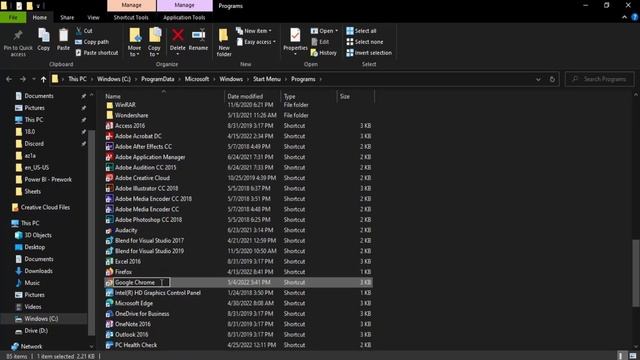Open the Open dropdown in ribbon
This screenshot has width=640, height=360.
(324, 31)
